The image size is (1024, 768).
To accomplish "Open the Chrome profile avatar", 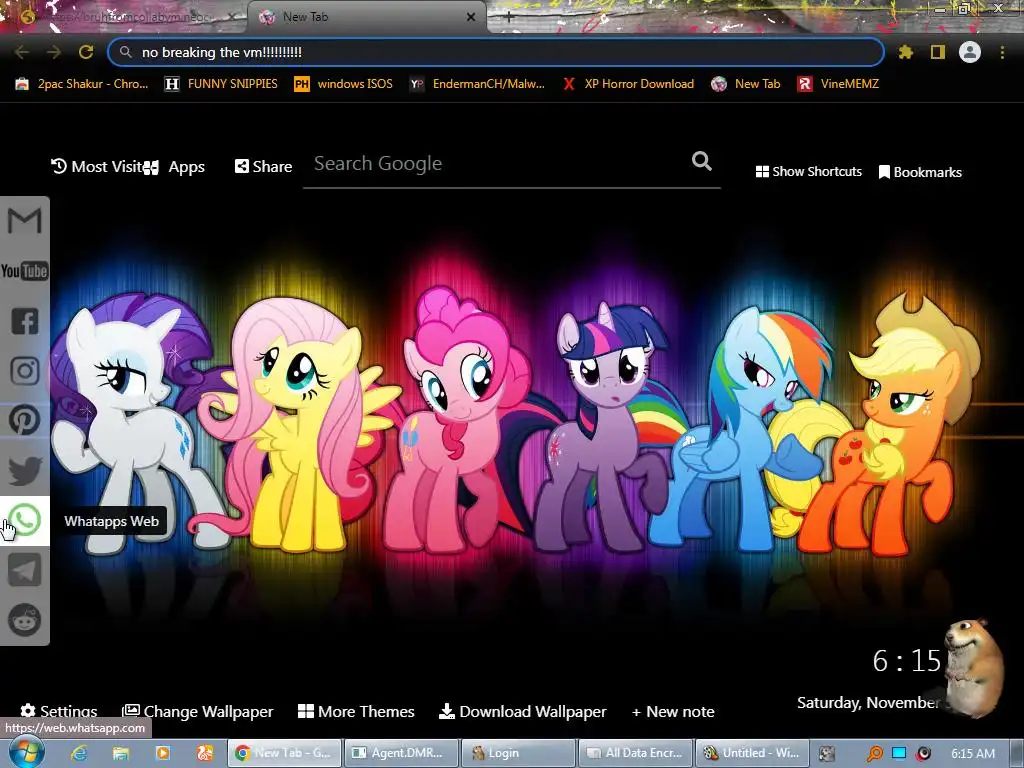I will [x=970, y=52].
